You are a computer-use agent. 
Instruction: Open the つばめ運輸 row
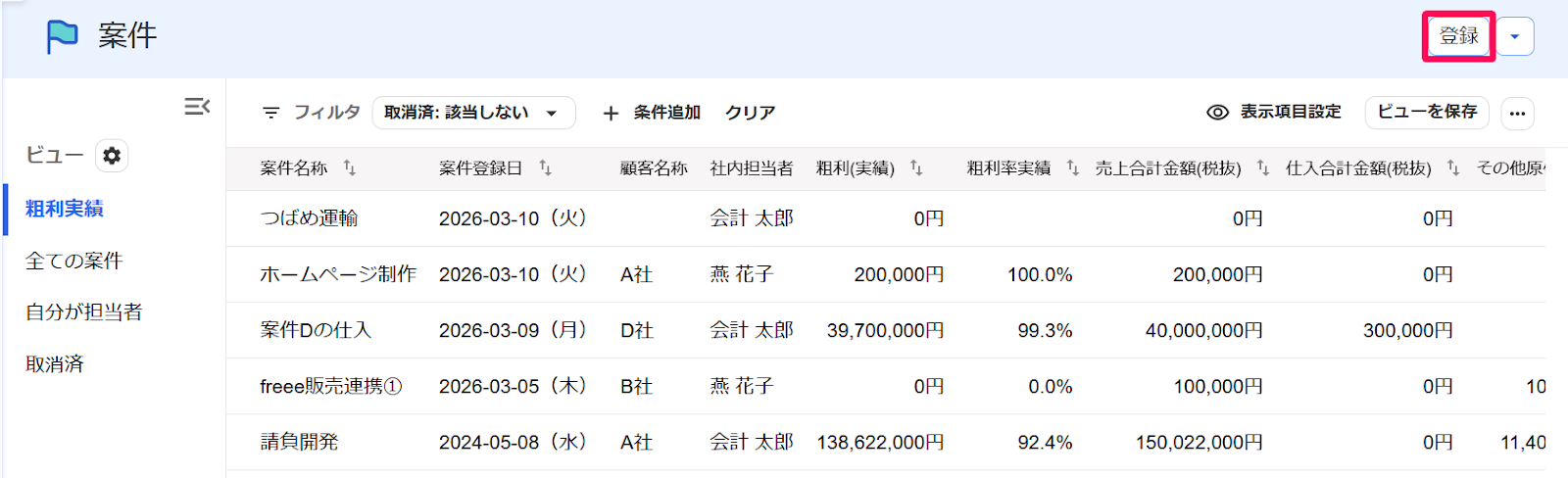886,218
